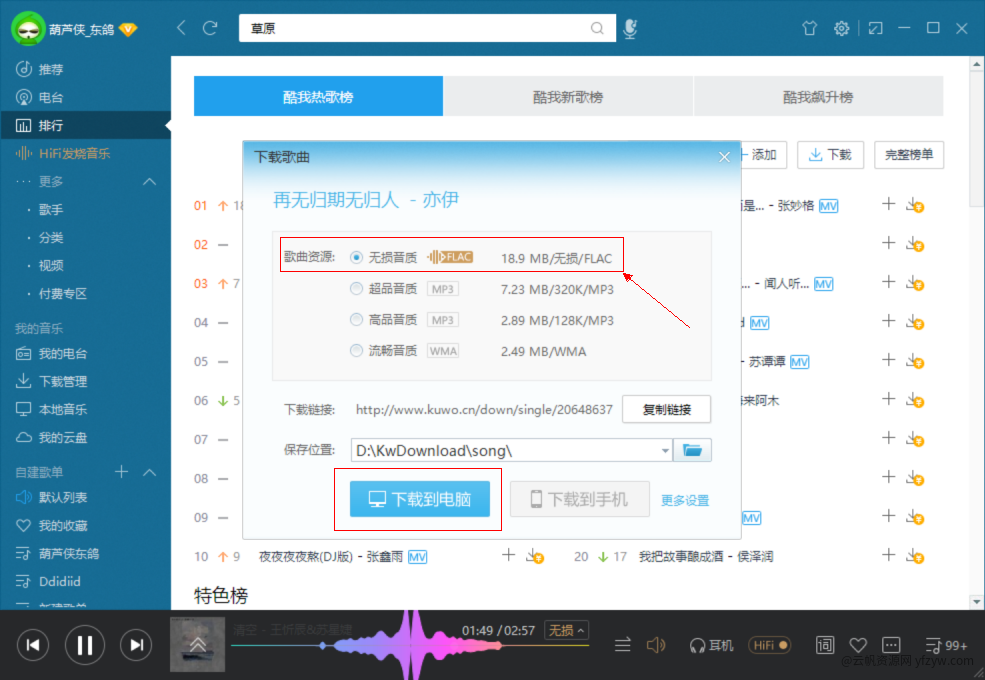
Task: Click the folder browse icon for save location
Action: click(x=692, y=450)
